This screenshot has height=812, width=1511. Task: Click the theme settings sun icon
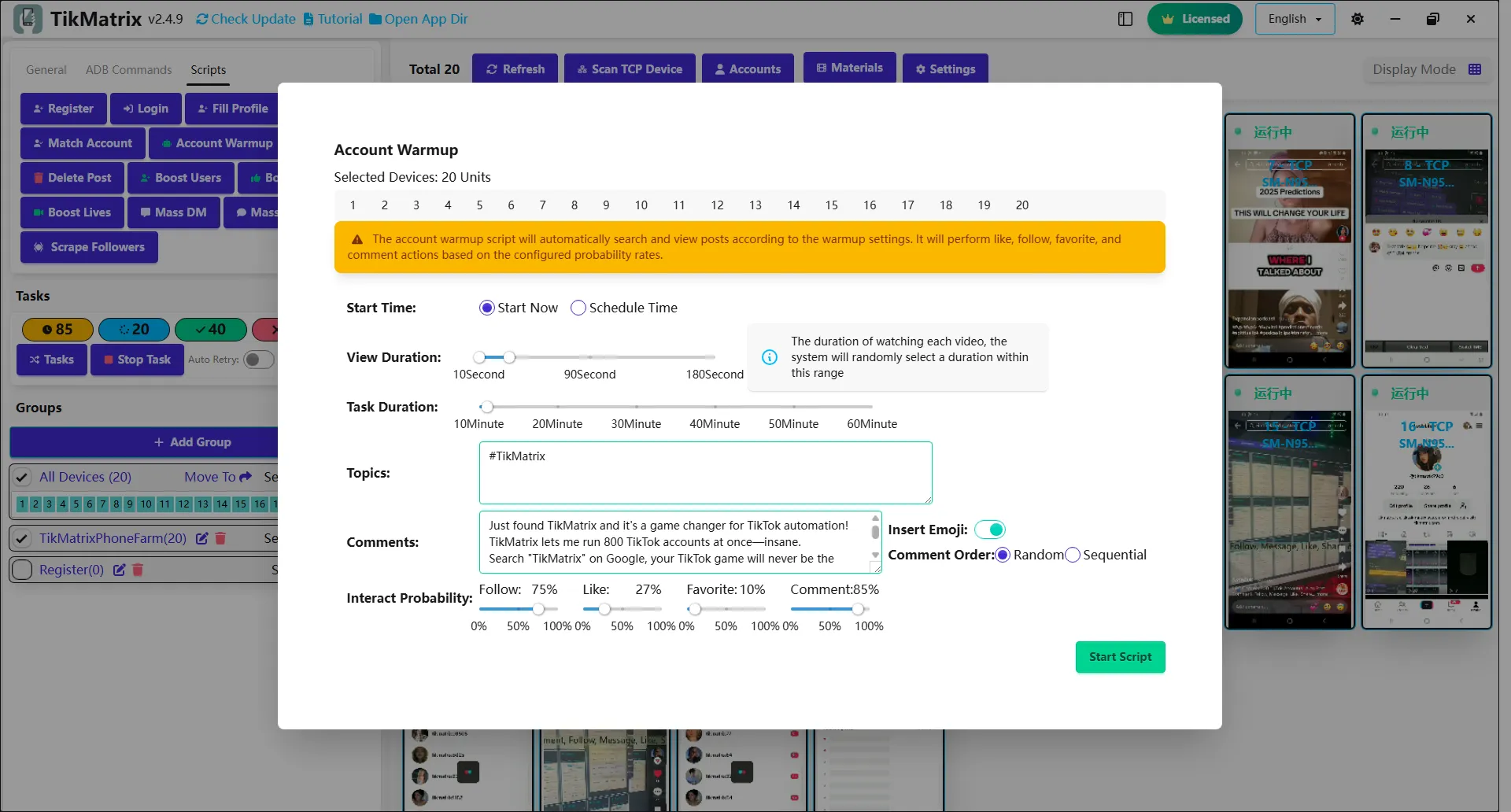[x=1358, y=19]
